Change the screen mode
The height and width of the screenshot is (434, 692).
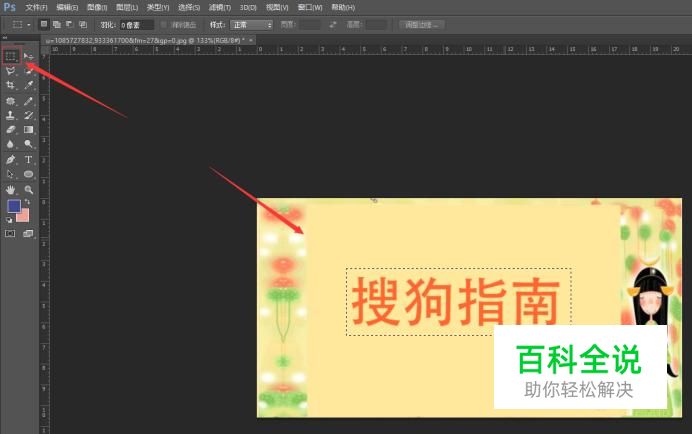(28, 234)
